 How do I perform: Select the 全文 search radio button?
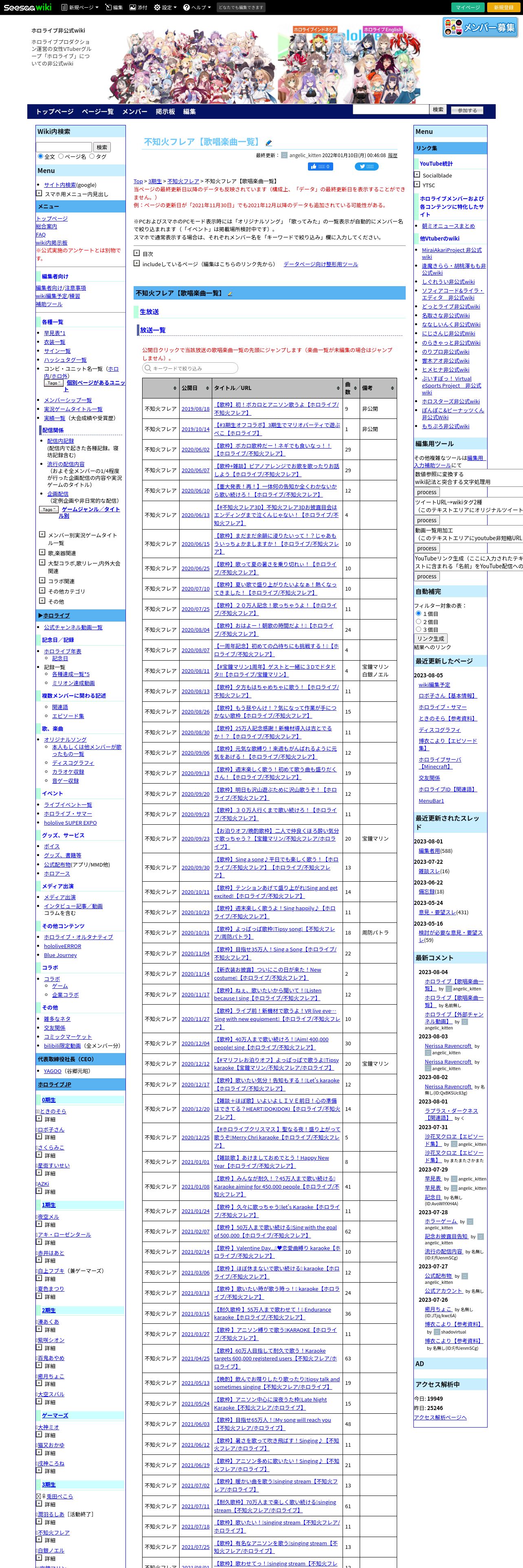41,156
